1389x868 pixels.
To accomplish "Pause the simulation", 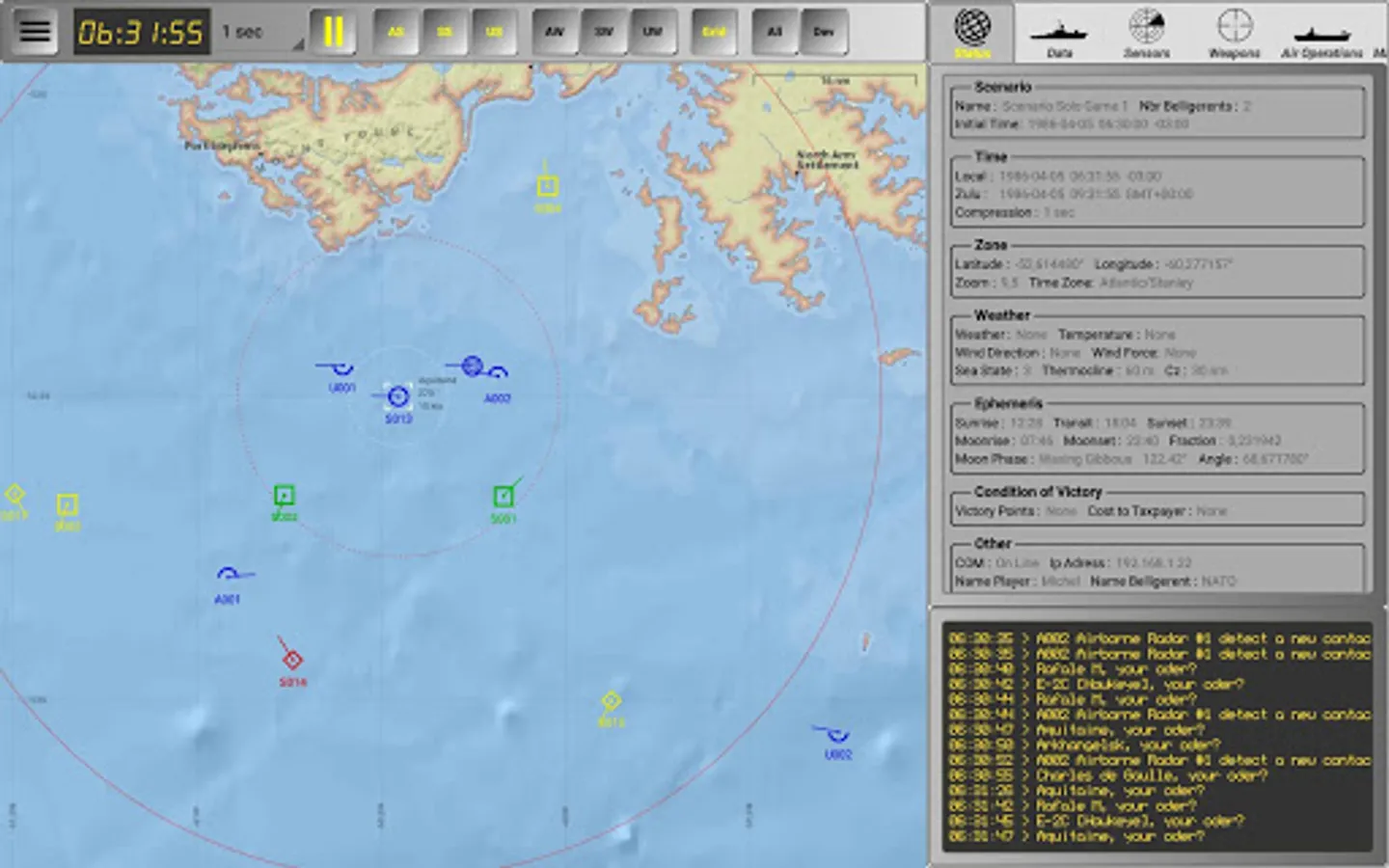I will (x=334, y=31).
